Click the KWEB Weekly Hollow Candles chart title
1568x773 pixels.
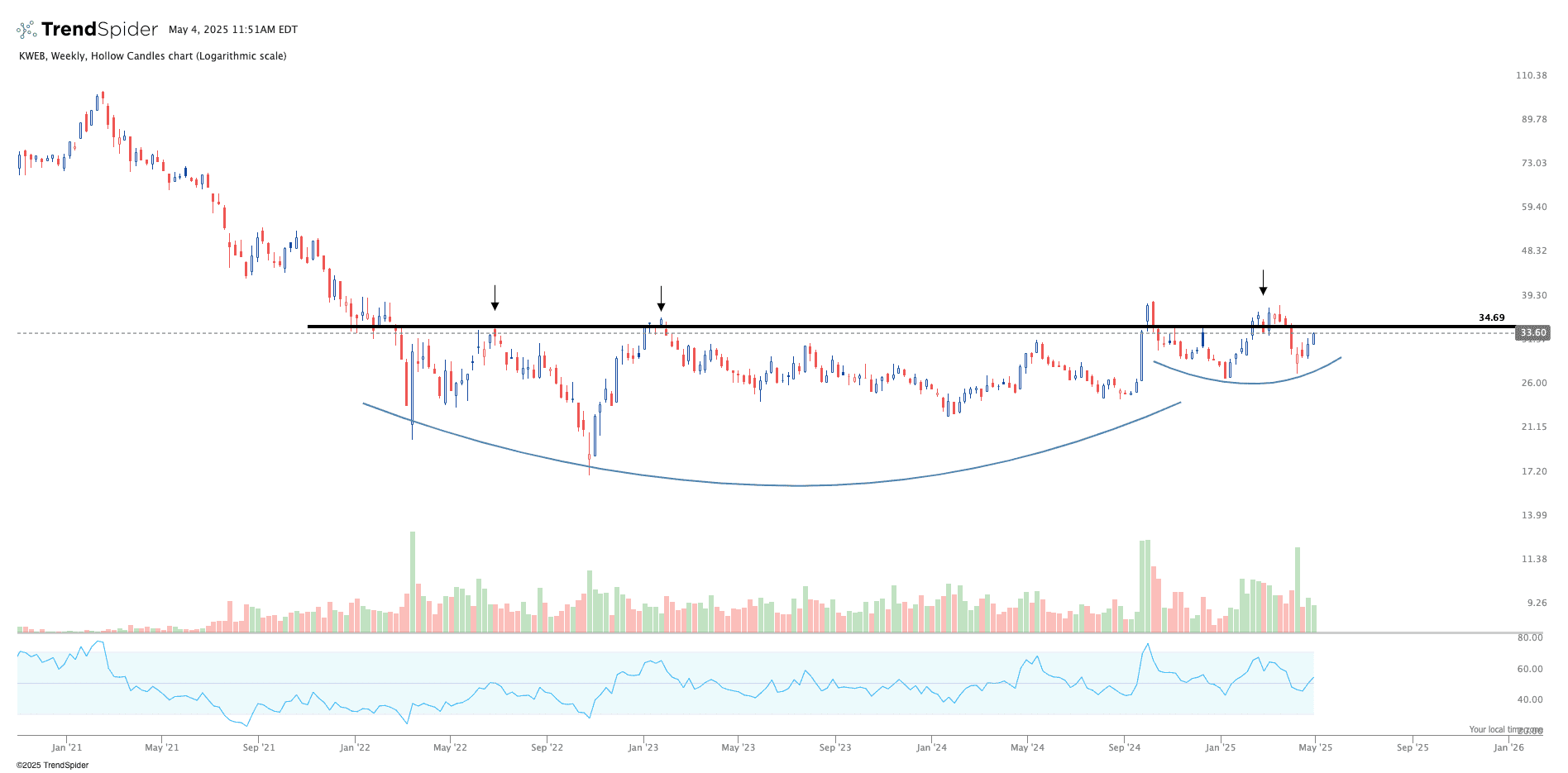pos(153,56)
